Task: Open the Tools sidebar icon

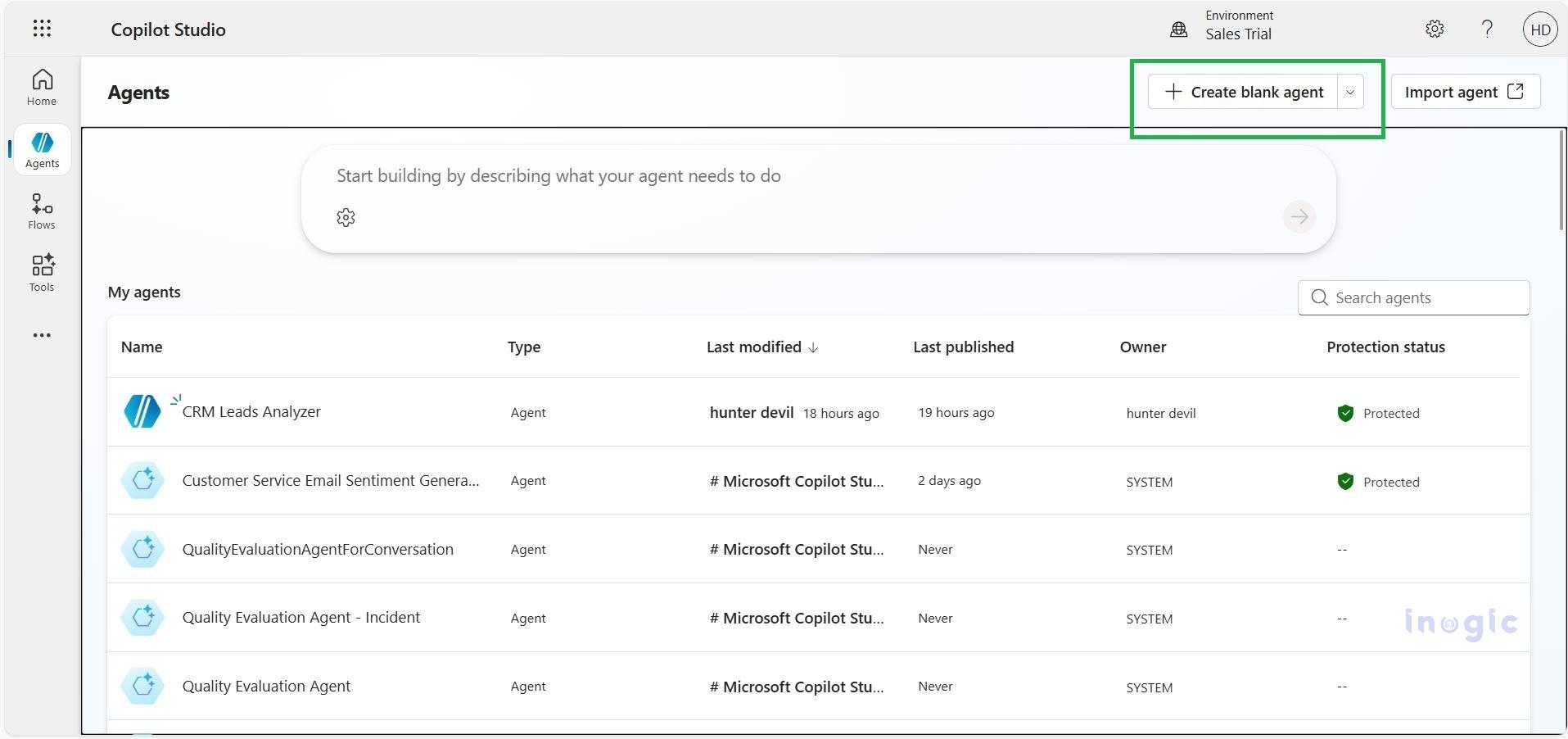Action: tap(41, 272)
